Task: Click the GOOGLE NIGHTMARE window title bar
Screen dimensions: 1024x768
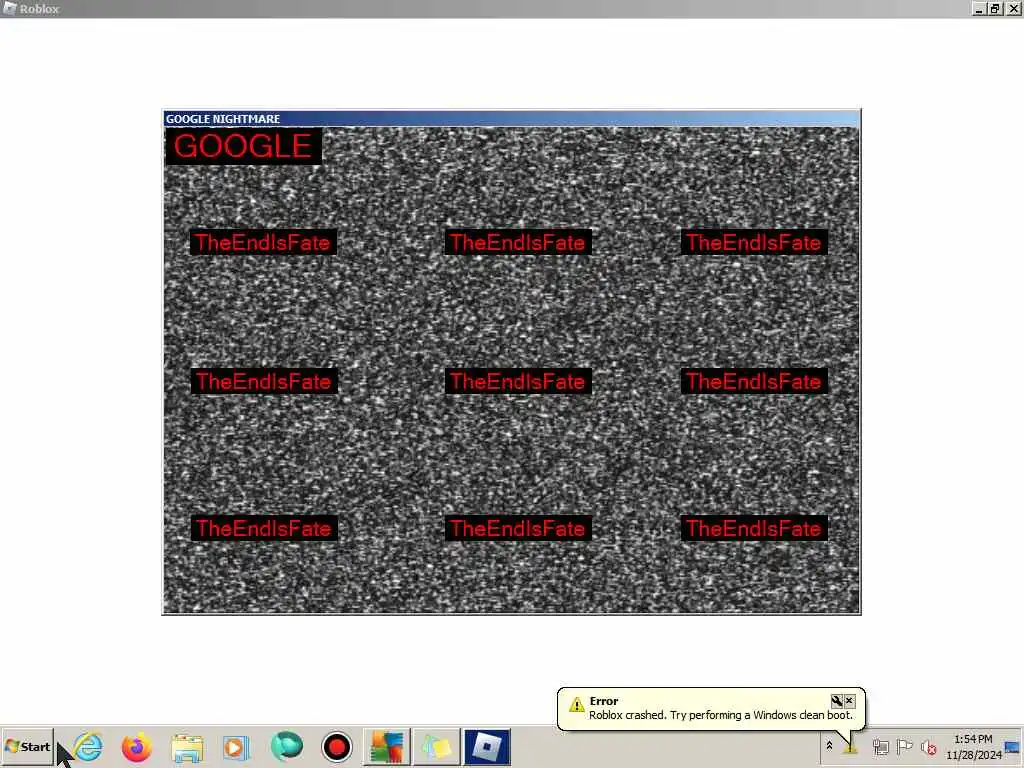Action: [x=511, y=119]
